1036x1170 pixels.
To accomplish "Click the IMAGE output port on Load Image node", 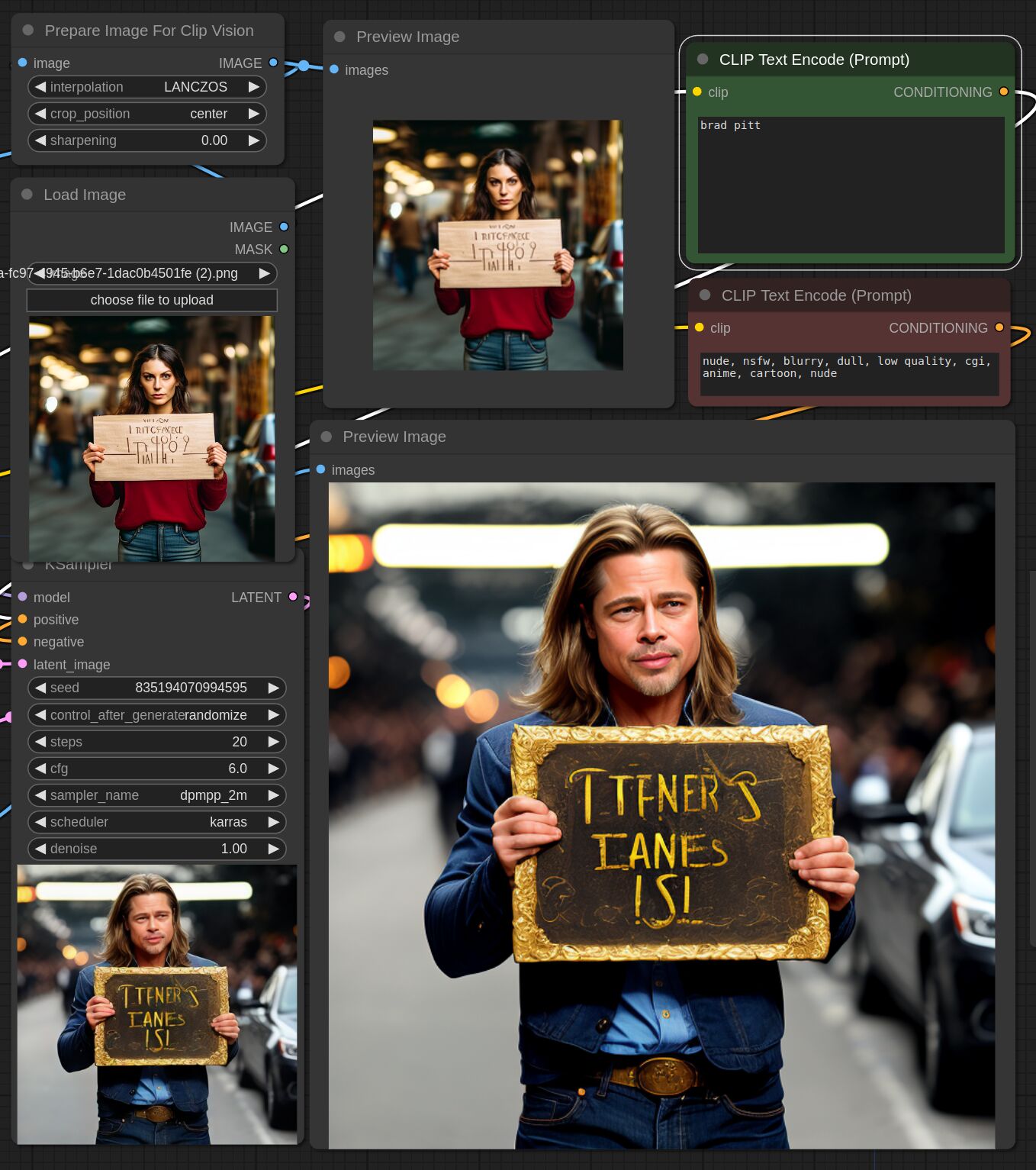I will pos(284,227).
